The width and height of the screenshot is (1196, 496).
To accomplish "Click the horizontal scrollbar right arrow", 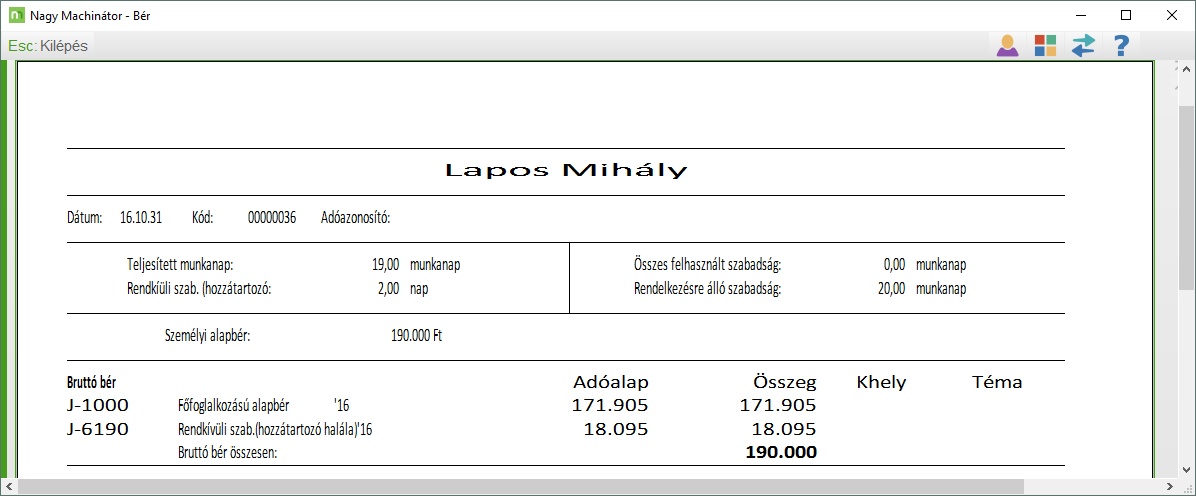I will (x=1170, y=486).
